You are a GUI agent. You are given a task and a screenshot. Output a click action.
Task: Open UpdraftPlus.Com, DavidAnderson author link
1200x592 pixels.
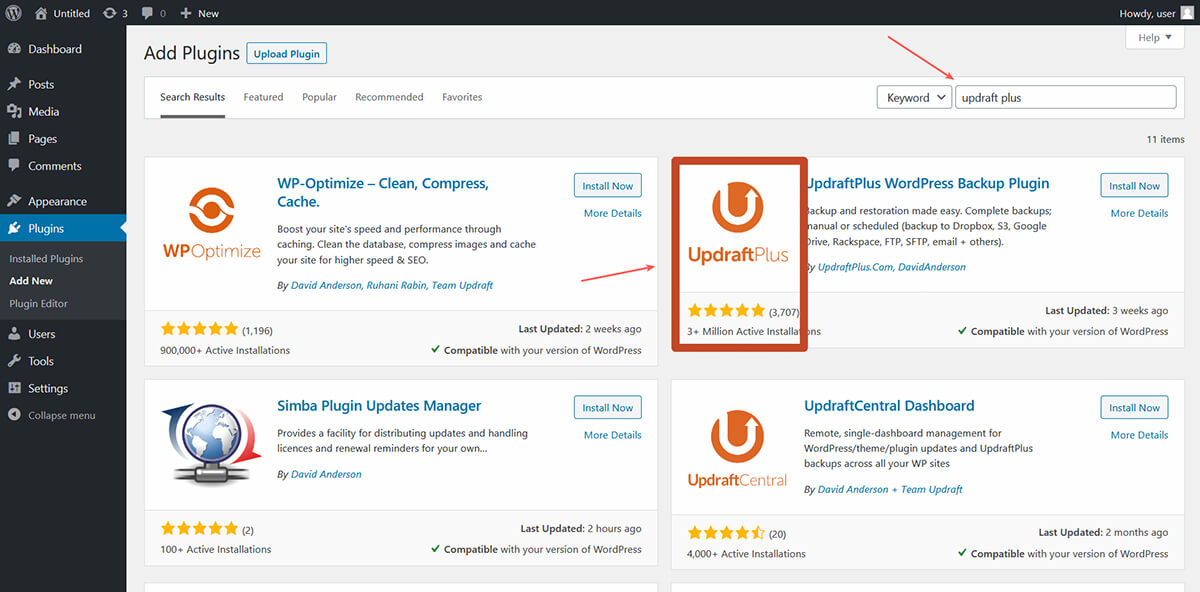892,267
